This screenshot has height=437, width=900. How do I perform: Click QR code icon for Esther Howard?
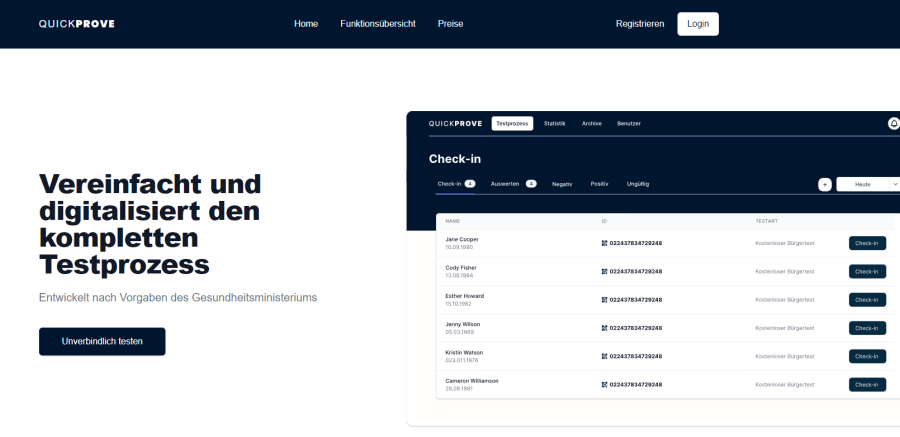tap(604, 299)
